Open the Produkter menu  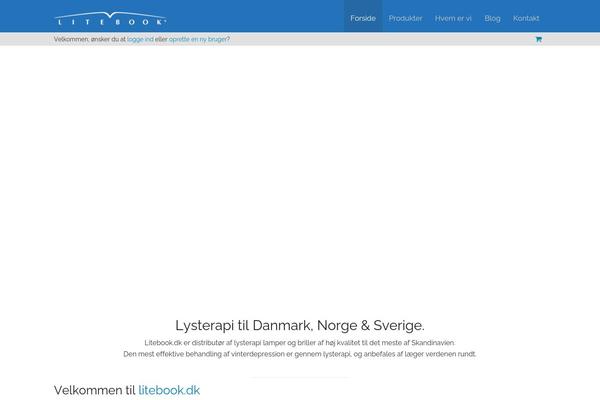405,18
